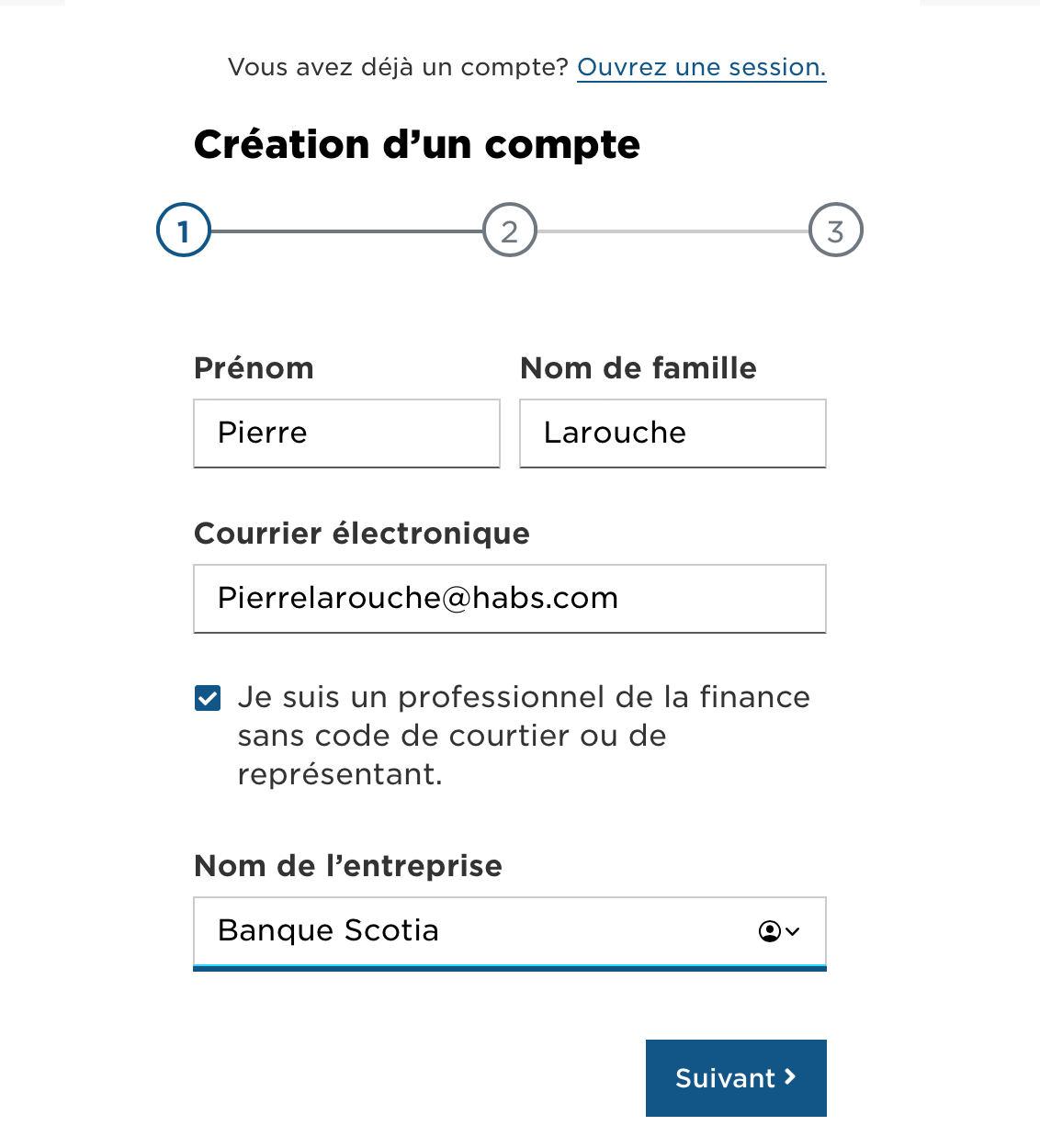Viewport: 1040px width, 1148px height.
Task: Focus the Nom de famille field with Larouche
Action: (x=673, y=433)
